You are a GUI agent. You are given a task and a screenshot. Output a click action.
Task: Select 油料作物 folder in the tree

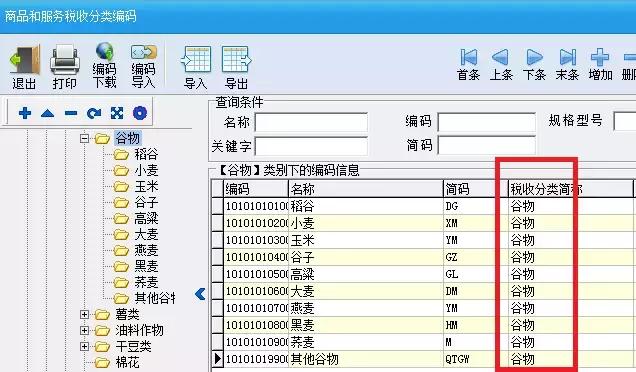(x=140, y=330)
